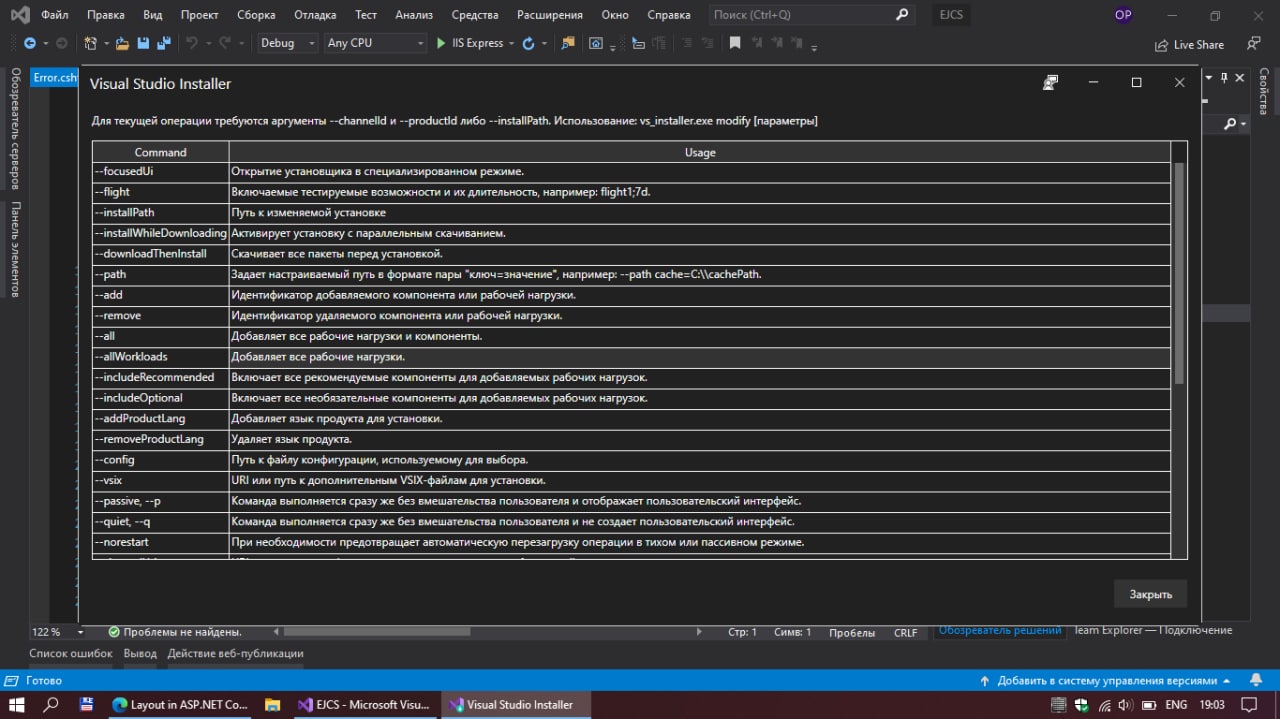Click the feedback icon in installer title bar
The height and width of the screenshot is (719, 1280).
point(1050,83)
